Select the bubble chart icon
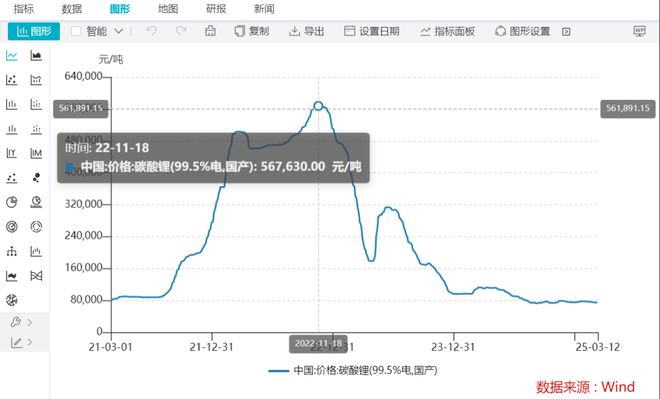Image resolution: width=660 pixels, height=399 pixels. pyautogui.click(x=36, y=178)
